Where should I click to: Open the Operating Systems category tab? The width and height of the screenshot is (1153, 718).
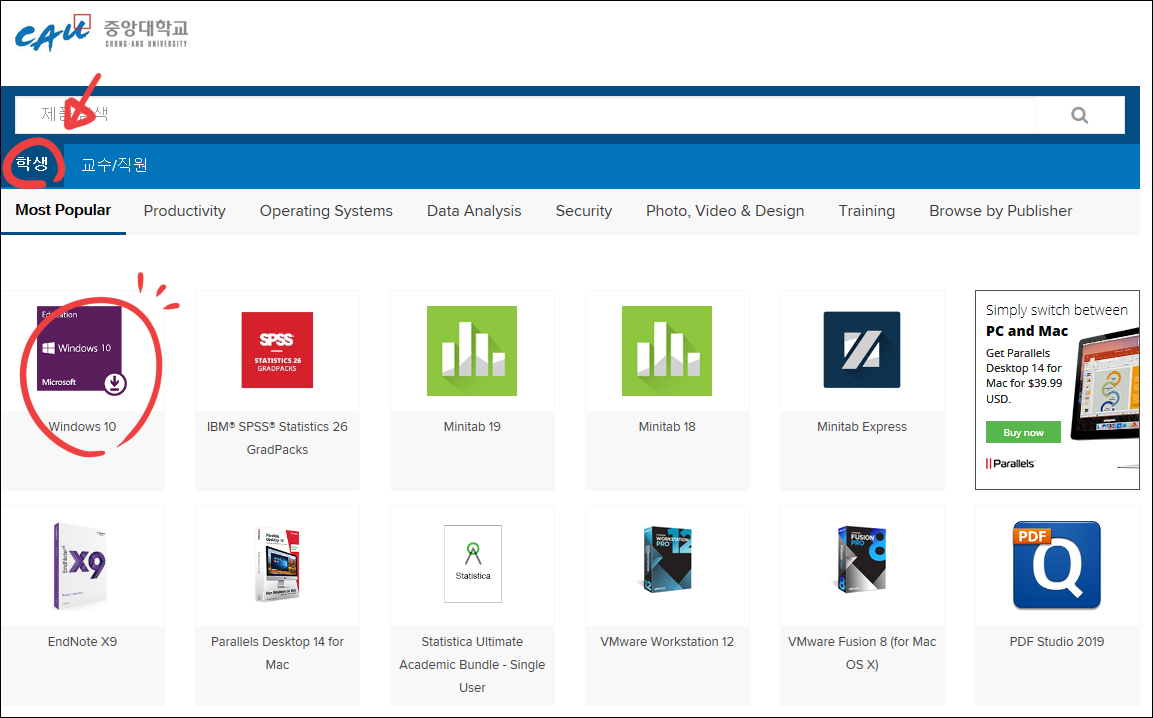[x=326, y=211]
